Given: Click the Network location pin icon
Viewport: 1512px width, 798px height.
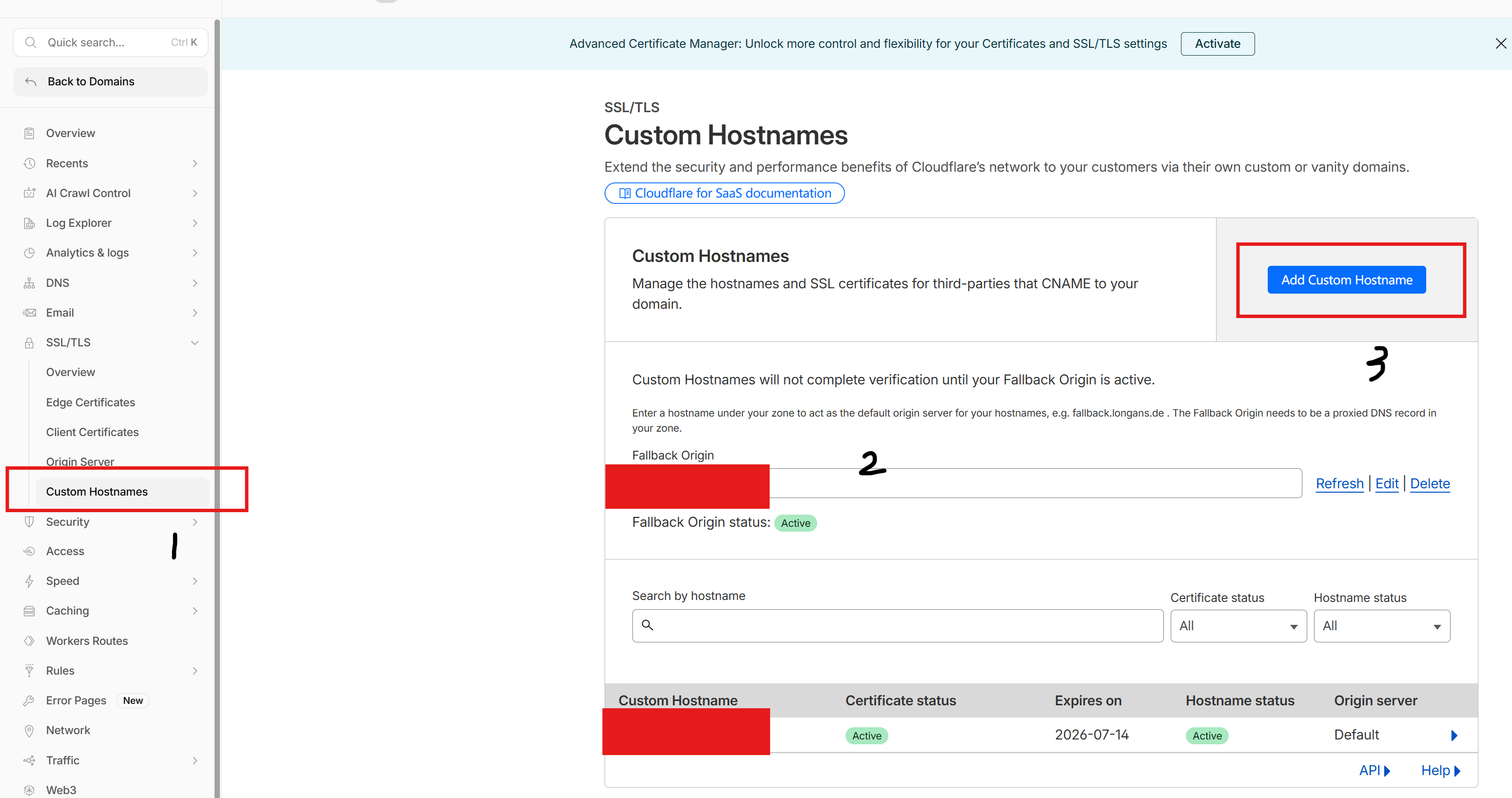Looking at the screenshot, I should (x=29, y=731).
